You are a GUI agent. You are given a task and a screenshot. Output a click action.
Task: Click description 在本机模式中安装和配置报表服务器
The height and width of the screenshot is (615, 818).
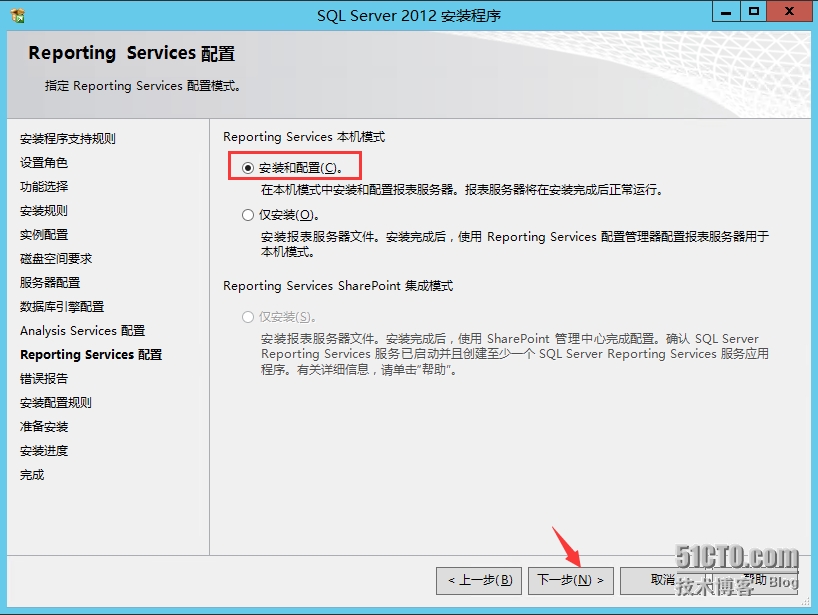pyautogui.click(x=462, y=190)
